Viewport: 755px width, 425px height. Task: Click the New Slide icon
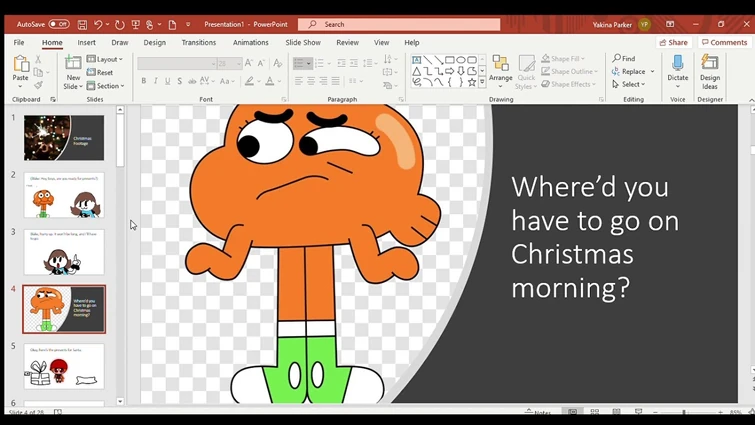pos(73,63)
